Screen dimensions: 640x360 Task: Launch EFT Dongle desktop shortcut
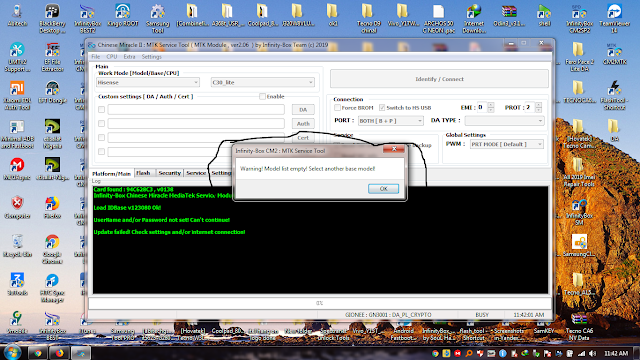tap(52, 92)
